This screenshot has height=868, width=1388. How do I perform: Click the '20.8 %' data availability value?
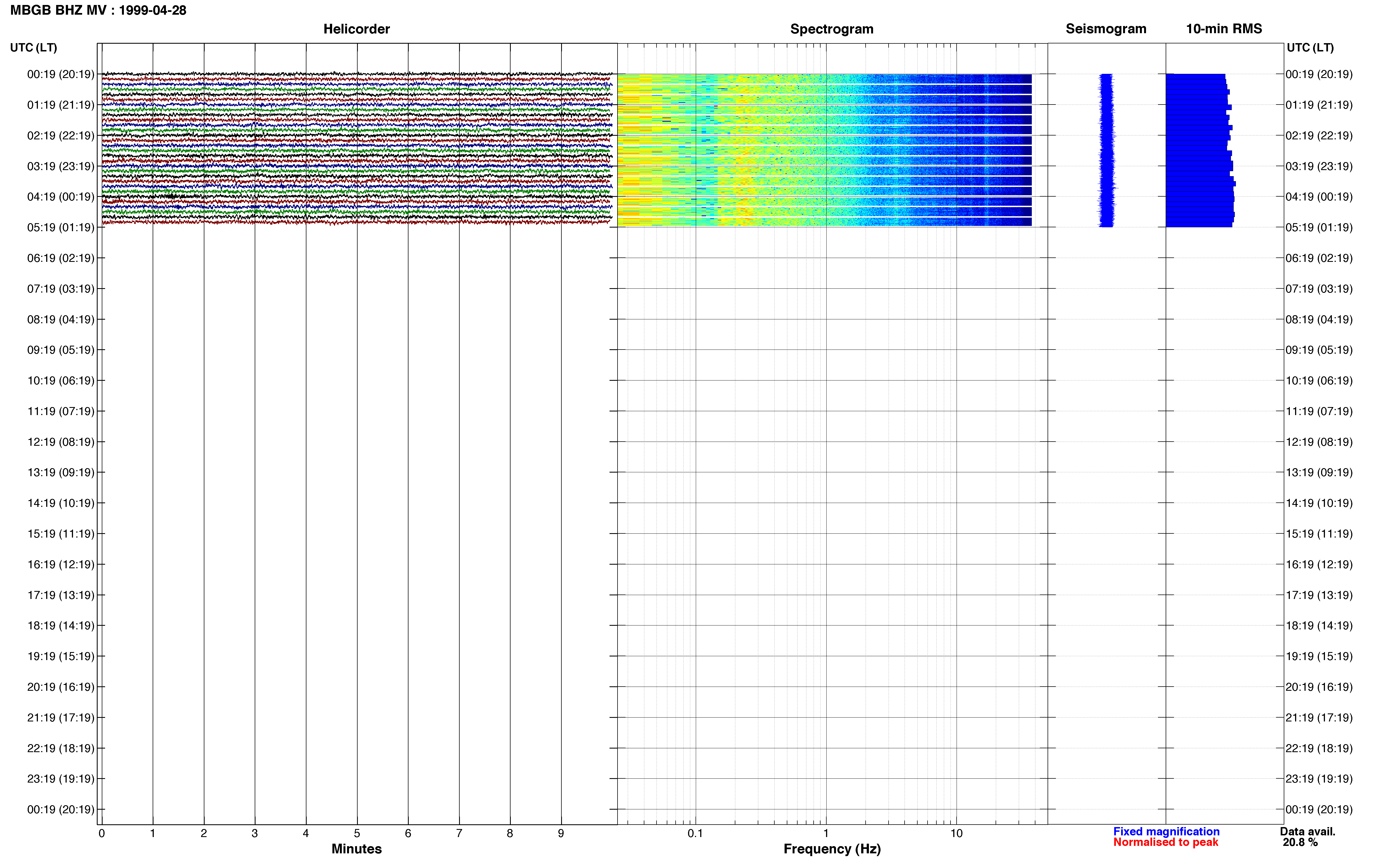pos(1300,842)
